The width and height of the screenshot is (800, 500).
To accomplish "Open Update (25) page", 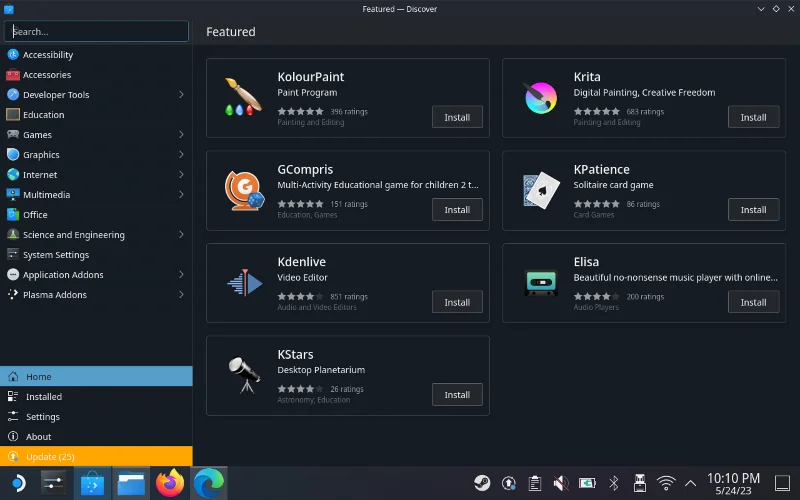I will click(96, 456).
